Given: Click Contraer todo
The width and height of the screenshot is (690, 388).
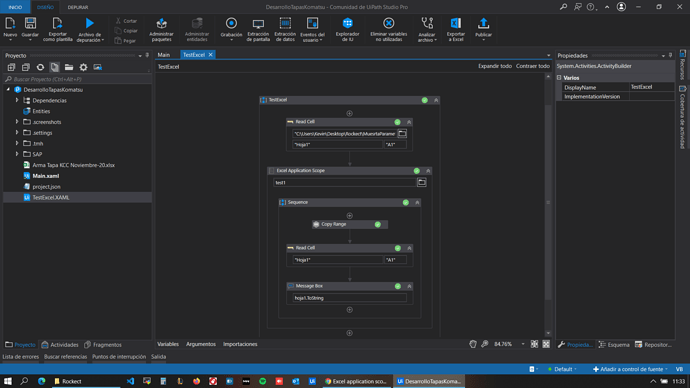Looking at the screenshot, I should (x=533, y=66).
